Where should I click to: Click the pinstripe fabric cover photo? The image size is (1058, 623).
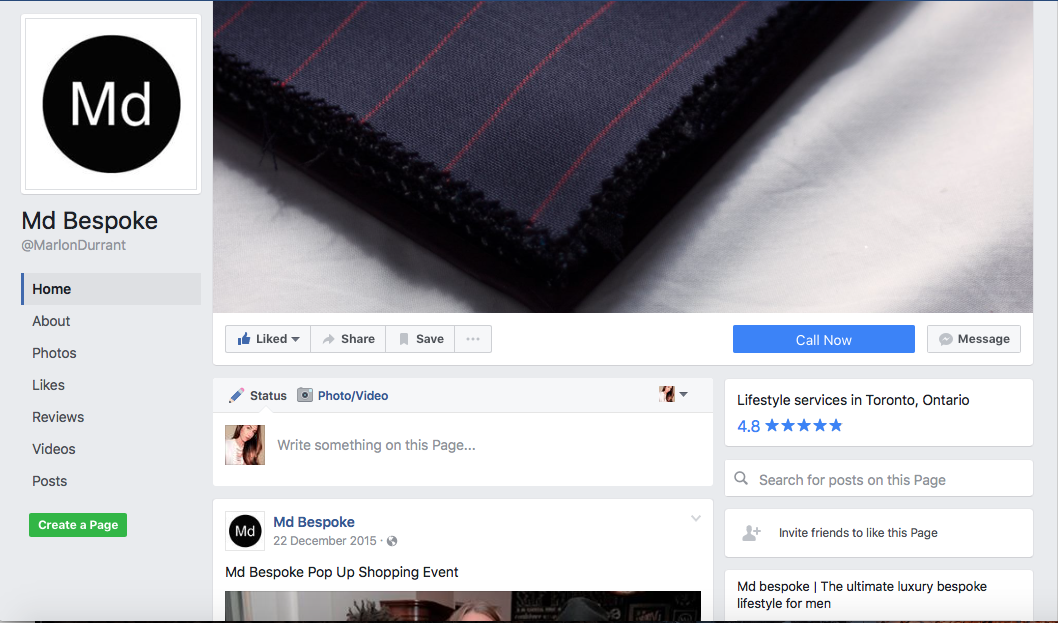point(623,157)
